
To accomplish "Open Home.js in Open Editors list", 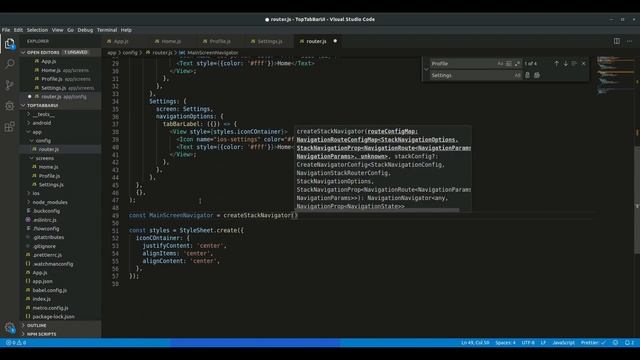I will [x=60, y=70].
